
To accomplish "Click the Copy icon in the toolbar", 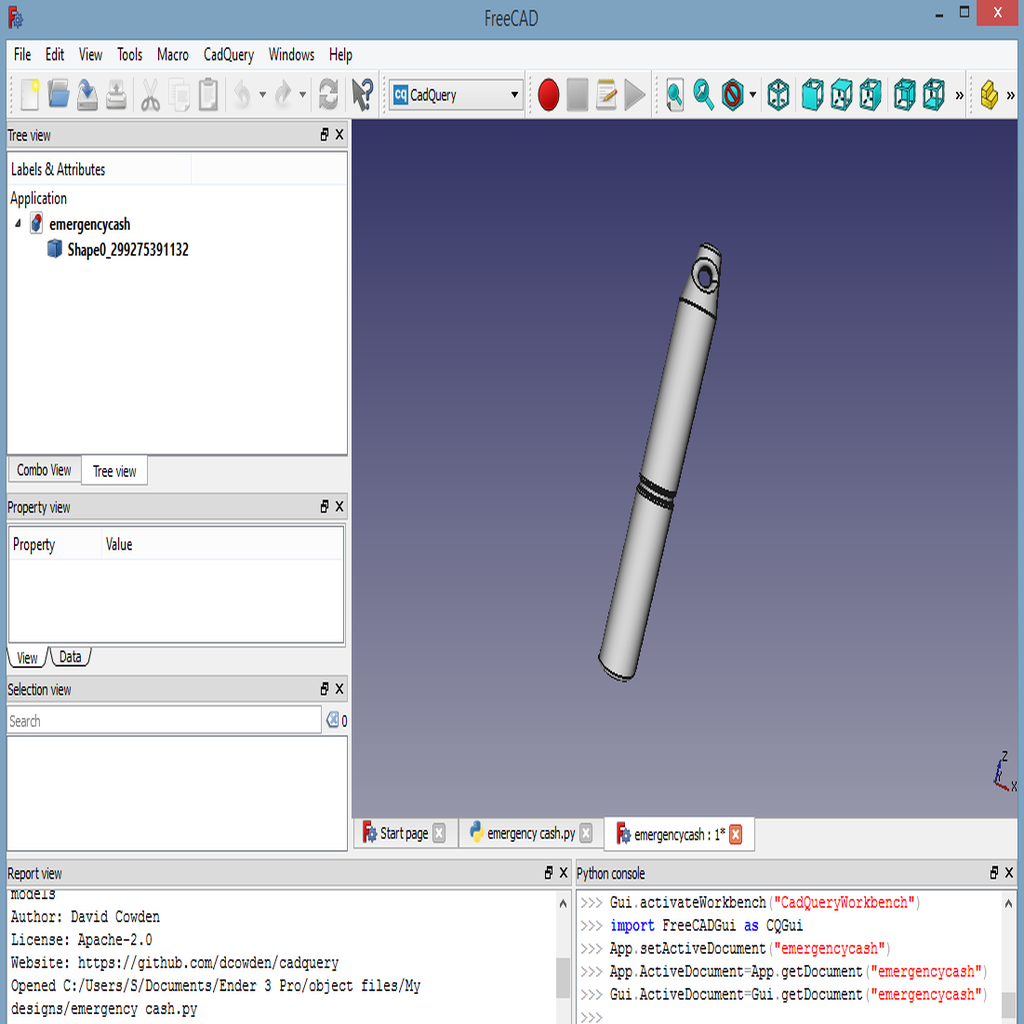I will [x=179, y=95].
